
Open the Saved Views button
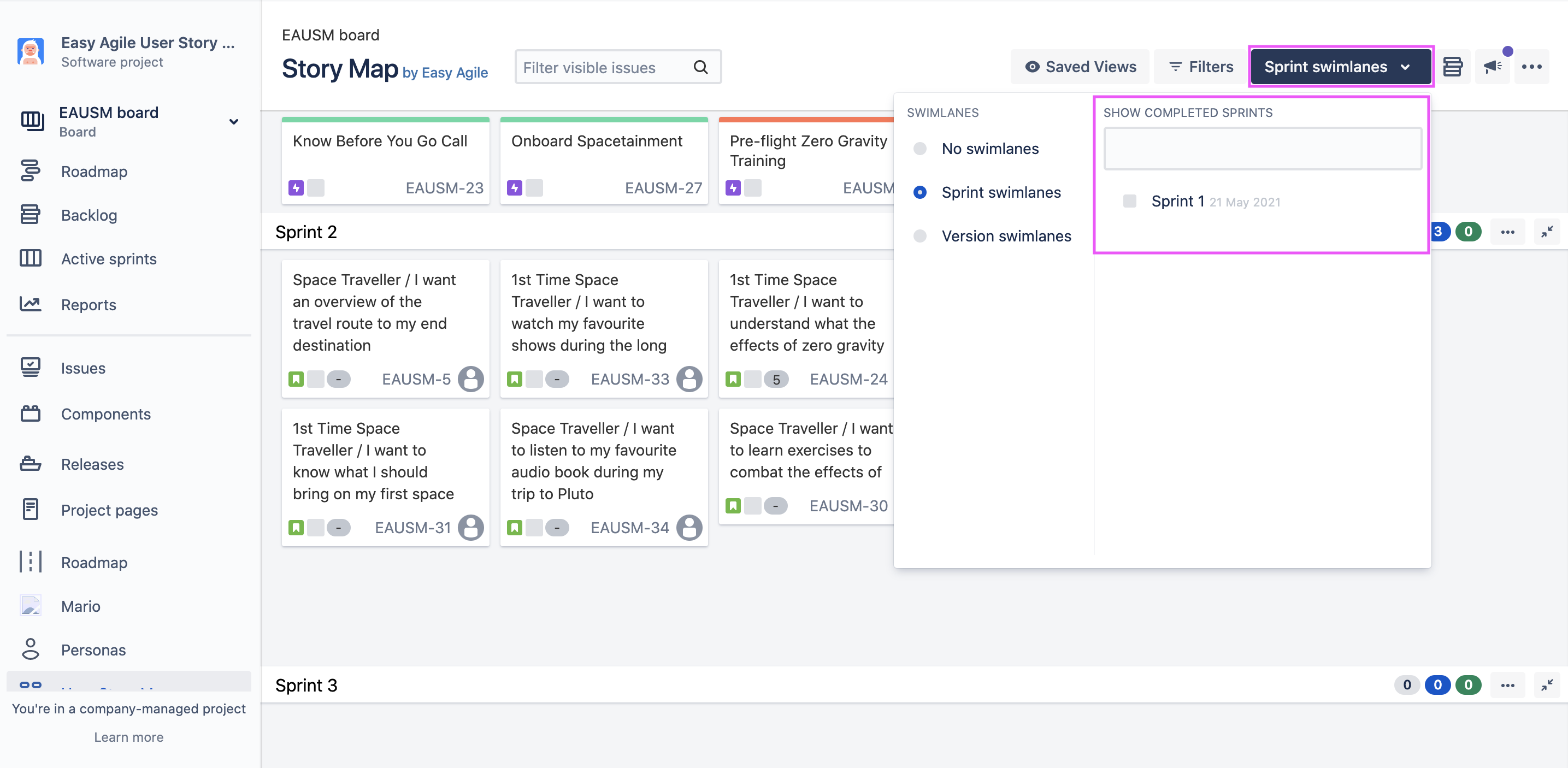click(x=1081, y=67)
